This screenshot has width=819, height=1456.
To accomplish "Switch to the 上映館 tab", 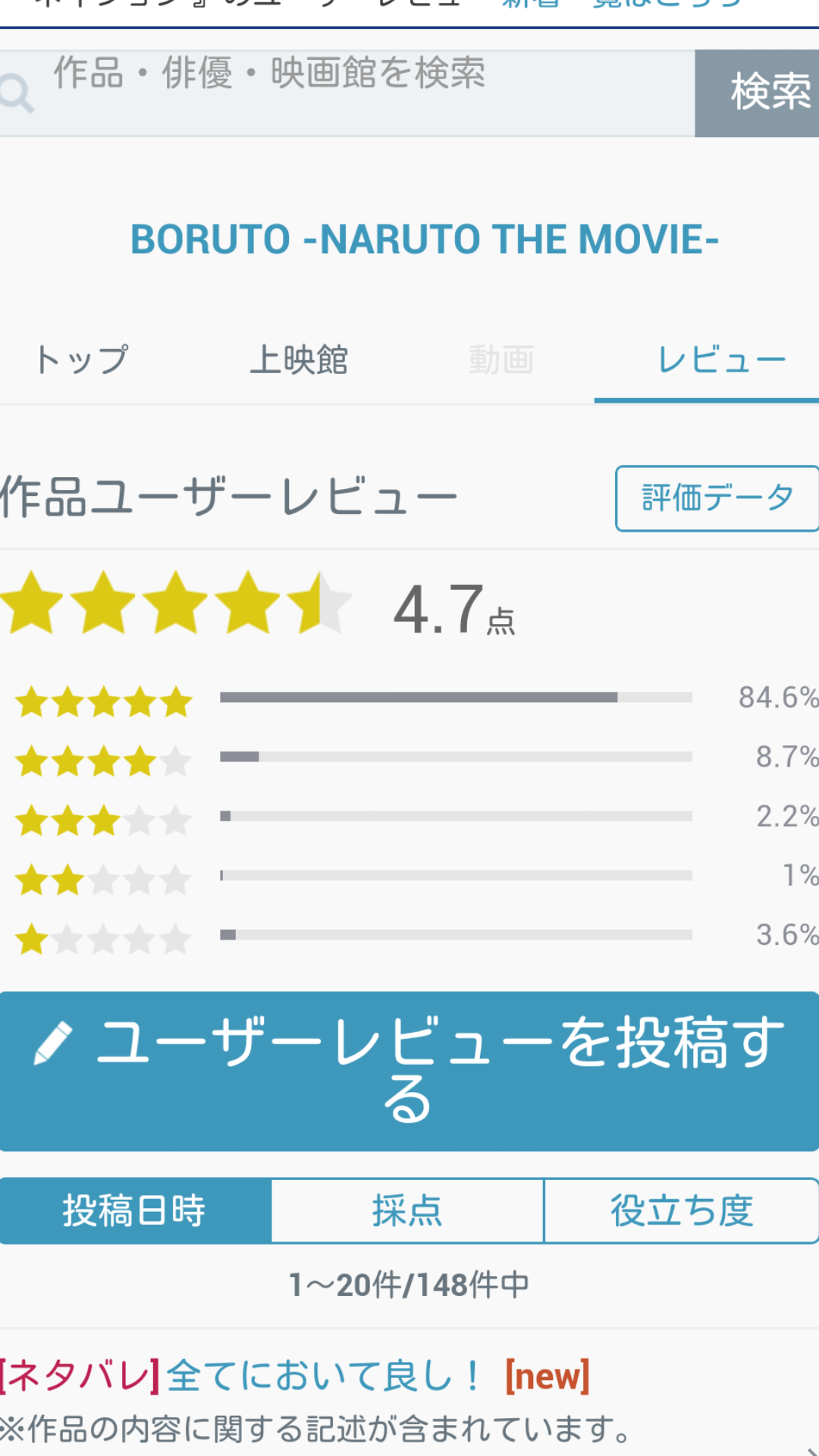I will (299, 359).
